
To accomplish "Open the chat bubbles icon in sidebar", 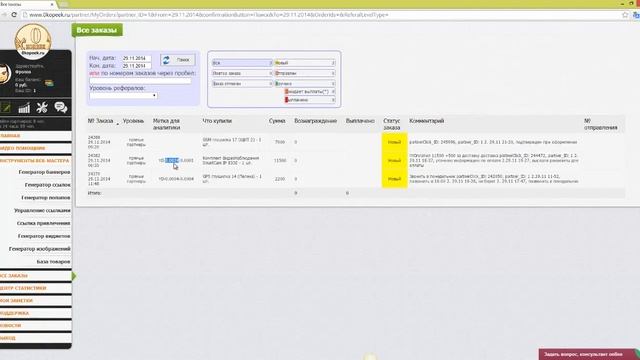I will tap(60, 108).
